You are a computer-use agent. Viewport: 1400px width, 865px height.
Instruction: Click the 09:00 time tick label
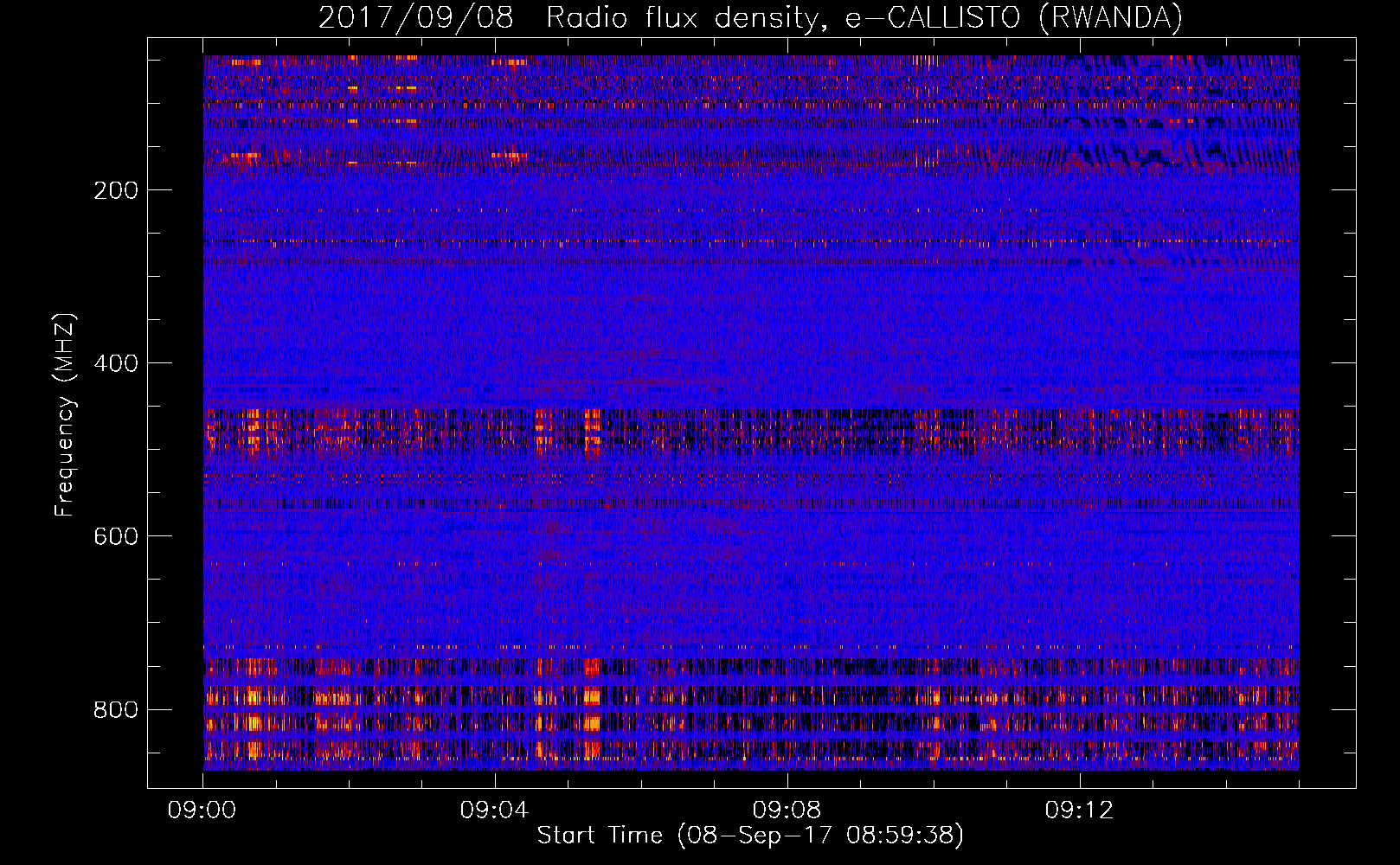pyautogui.click(x=202, y=811)
